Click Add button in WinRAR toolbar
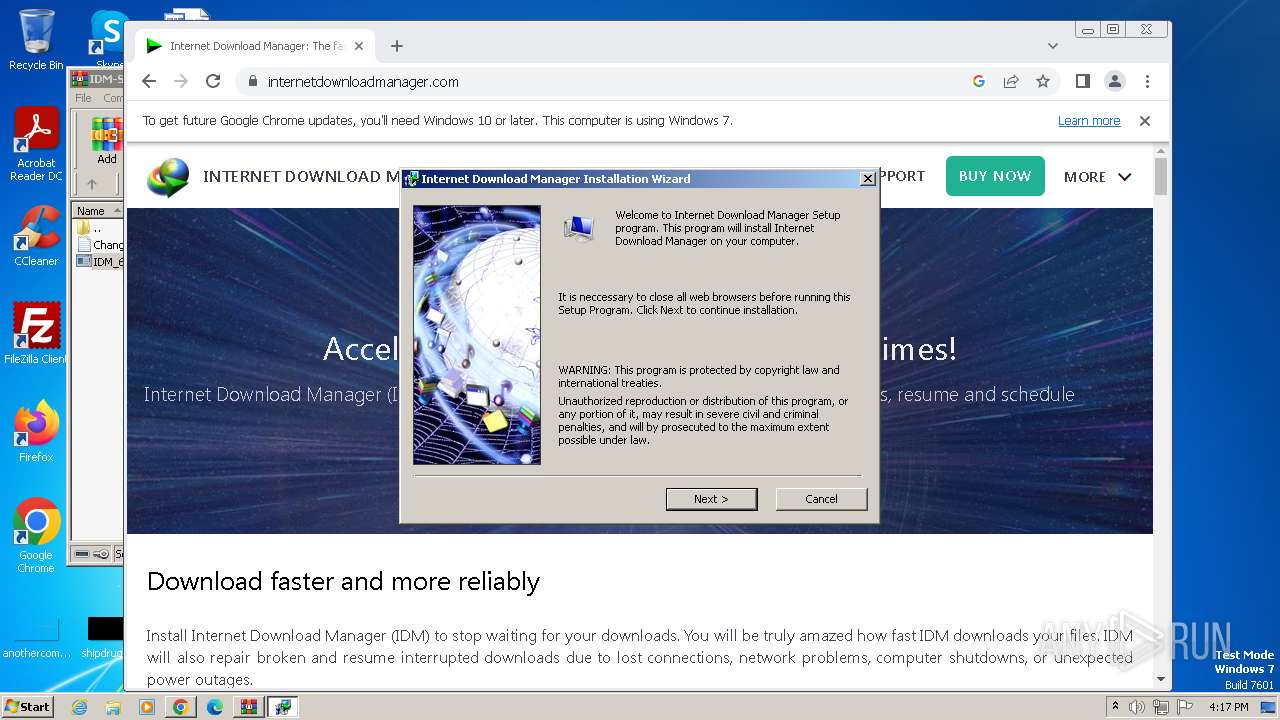The height and width of the screenshot is (720, 1280). (x=106, y=142)
